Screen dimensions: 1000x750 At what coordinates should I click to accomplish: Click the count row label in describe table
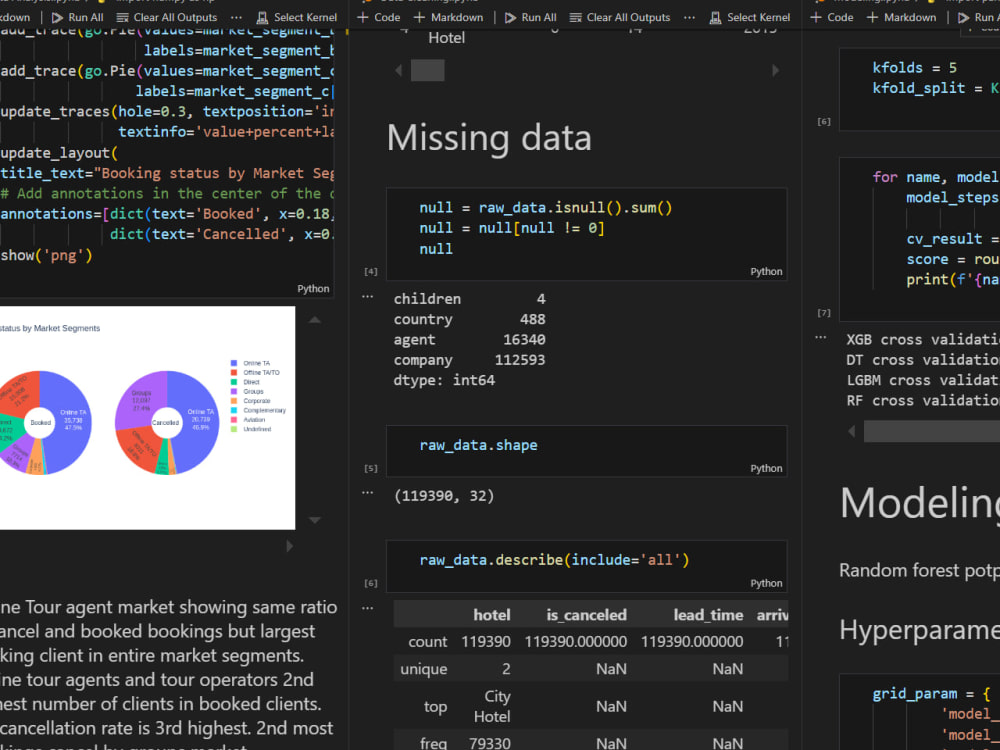427,642
